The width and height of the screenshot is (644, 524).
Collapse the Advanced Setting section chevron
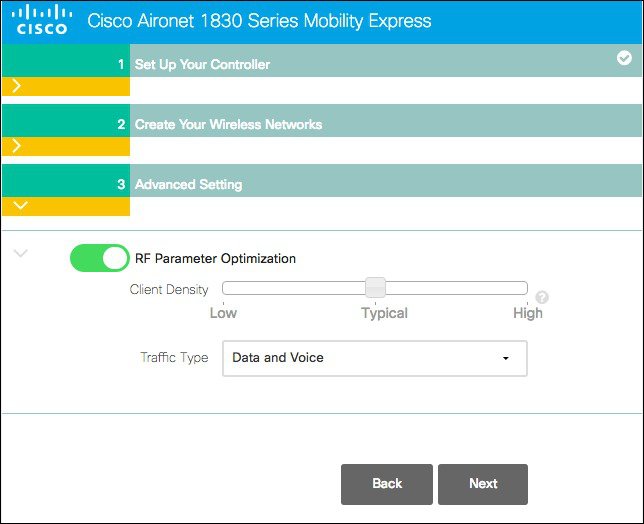22,206
